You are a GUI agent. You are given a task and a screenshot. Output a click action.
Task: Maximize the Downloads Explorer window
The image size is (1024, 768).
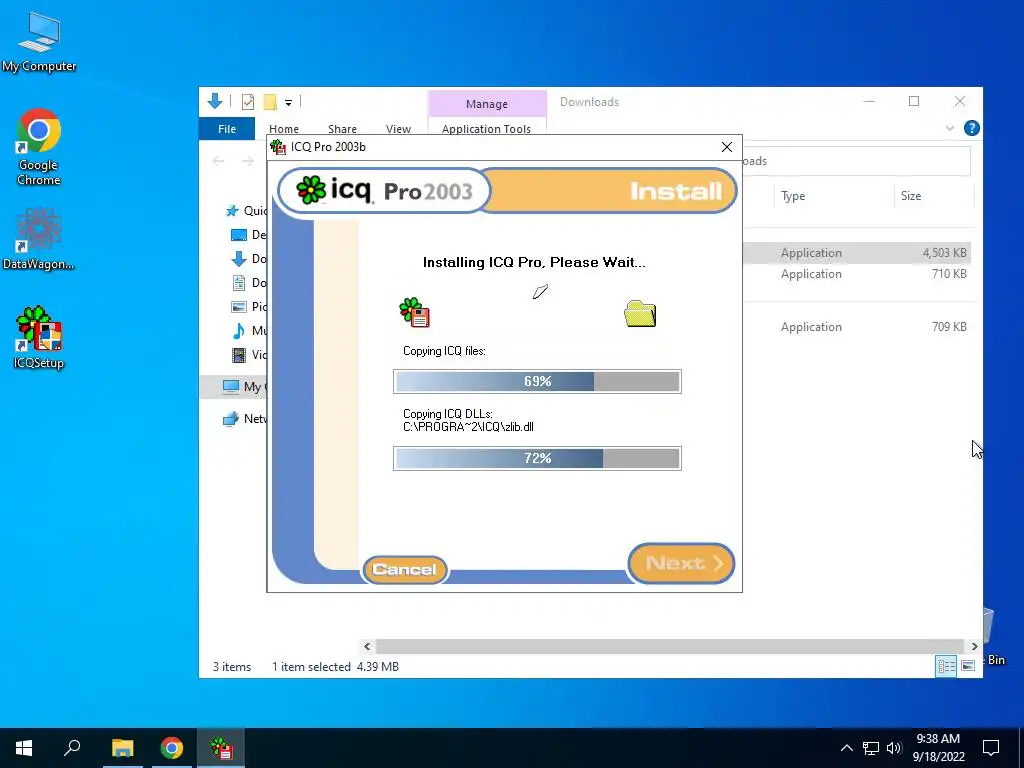coord(914,101)
